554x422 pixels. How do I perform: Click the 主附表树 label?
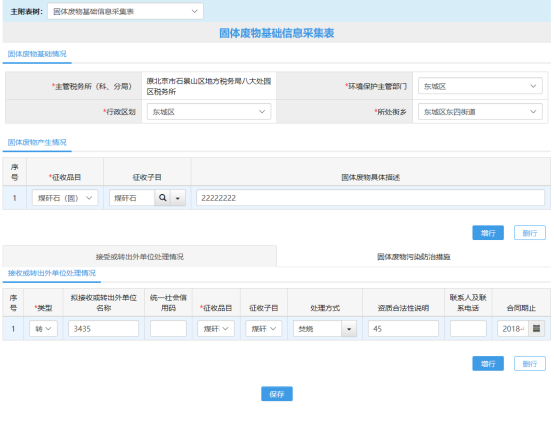[x=26, y=12]
